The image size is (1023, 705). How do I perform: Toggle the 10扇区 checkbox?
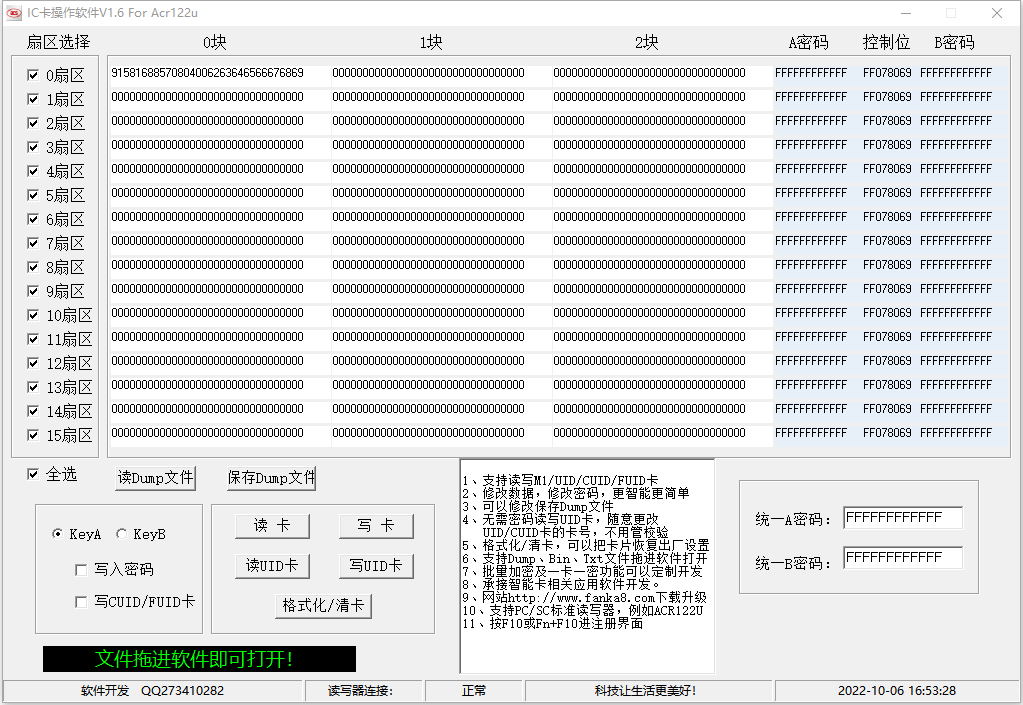pos(33,315)
